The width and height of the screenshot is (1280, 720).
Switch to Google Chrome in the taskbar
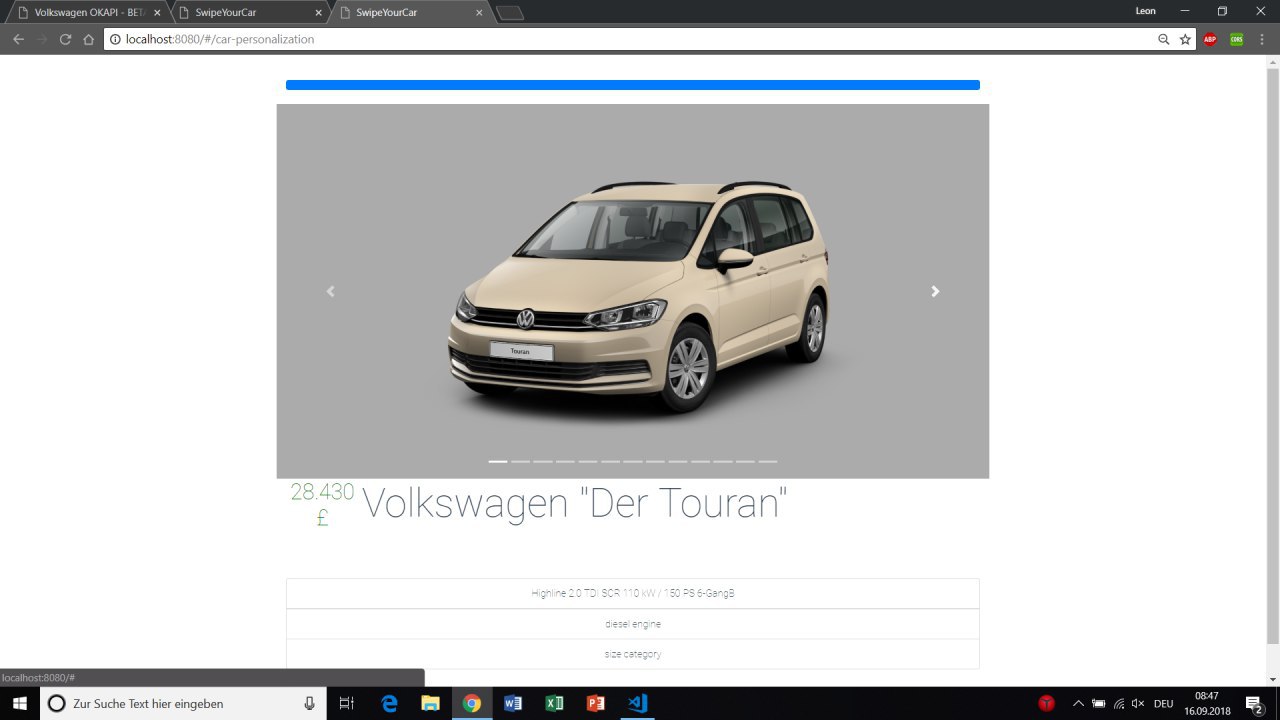(472, 703)
